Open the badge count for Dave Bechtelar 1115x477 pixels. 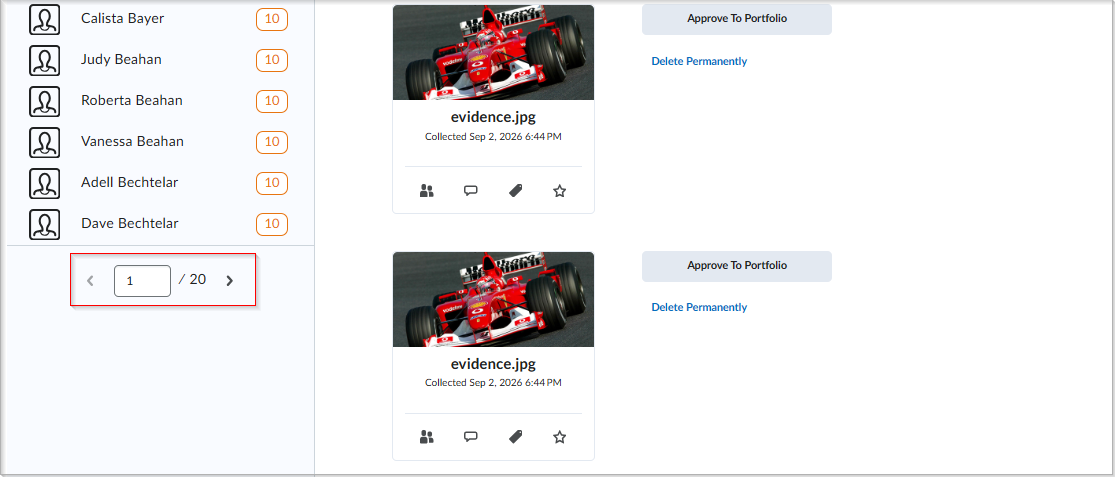pyautogui.click(x=272, y=224)
